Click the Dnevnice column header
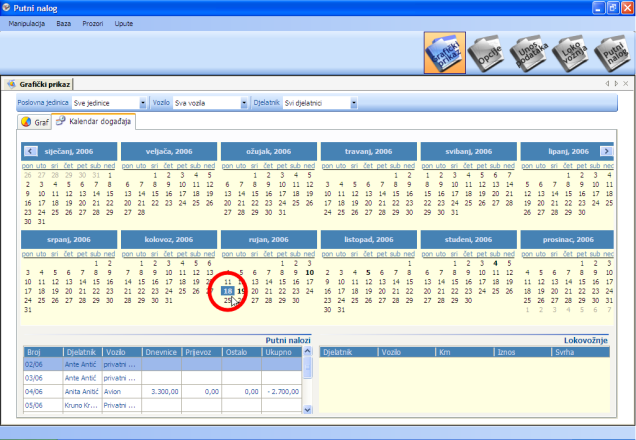 click(x=162, y=352)
